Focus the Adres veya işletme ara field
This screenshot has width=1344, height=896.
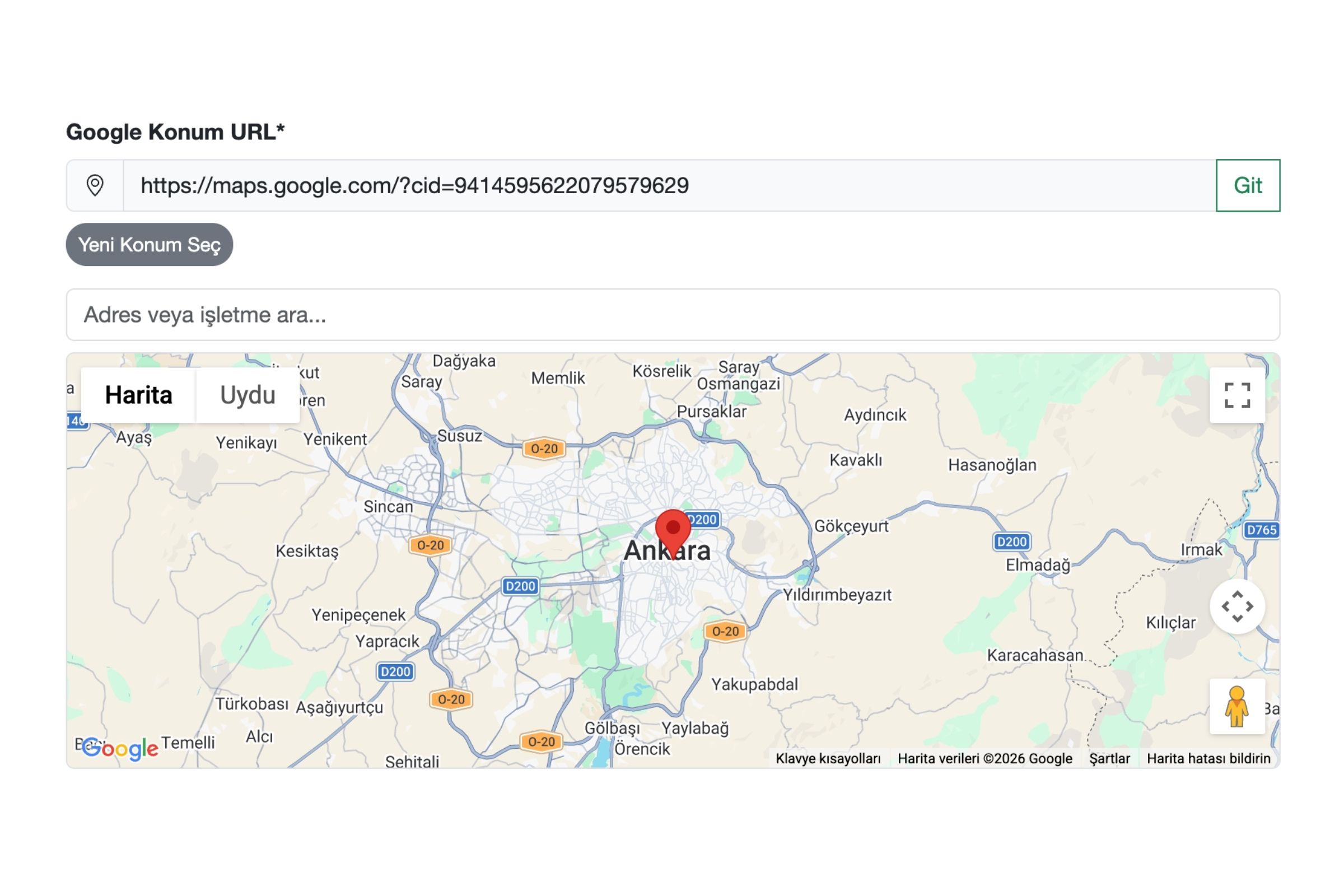pos(672,315)
